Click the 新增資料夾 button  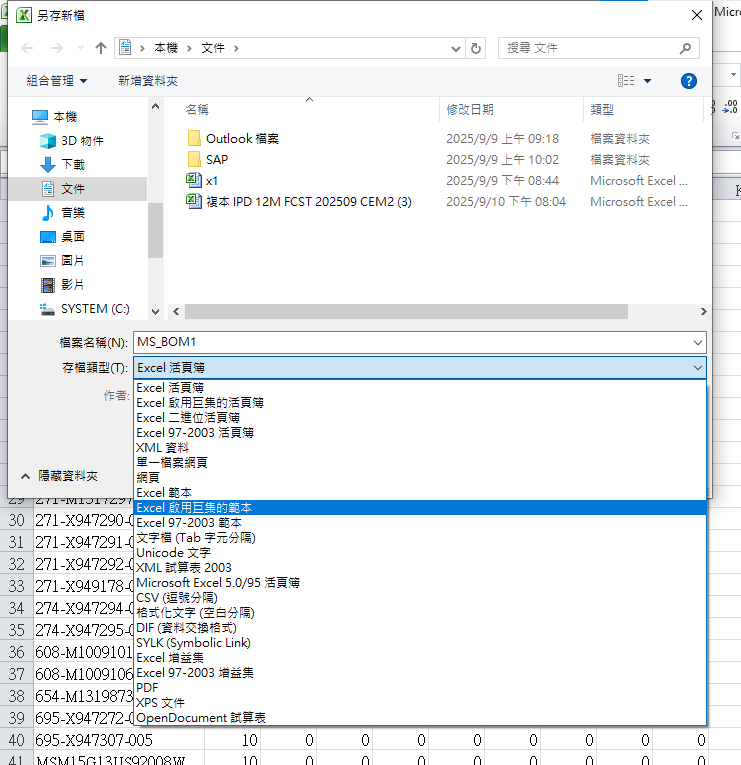click(148, 81)
